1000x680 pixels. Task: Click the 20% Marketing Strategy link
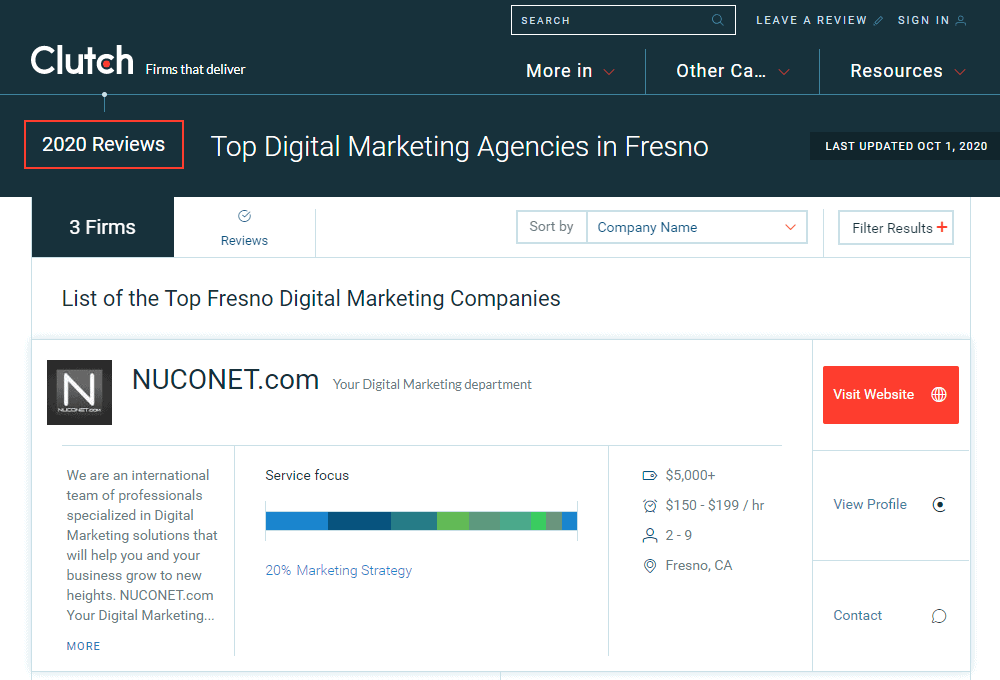click(339, 570)
